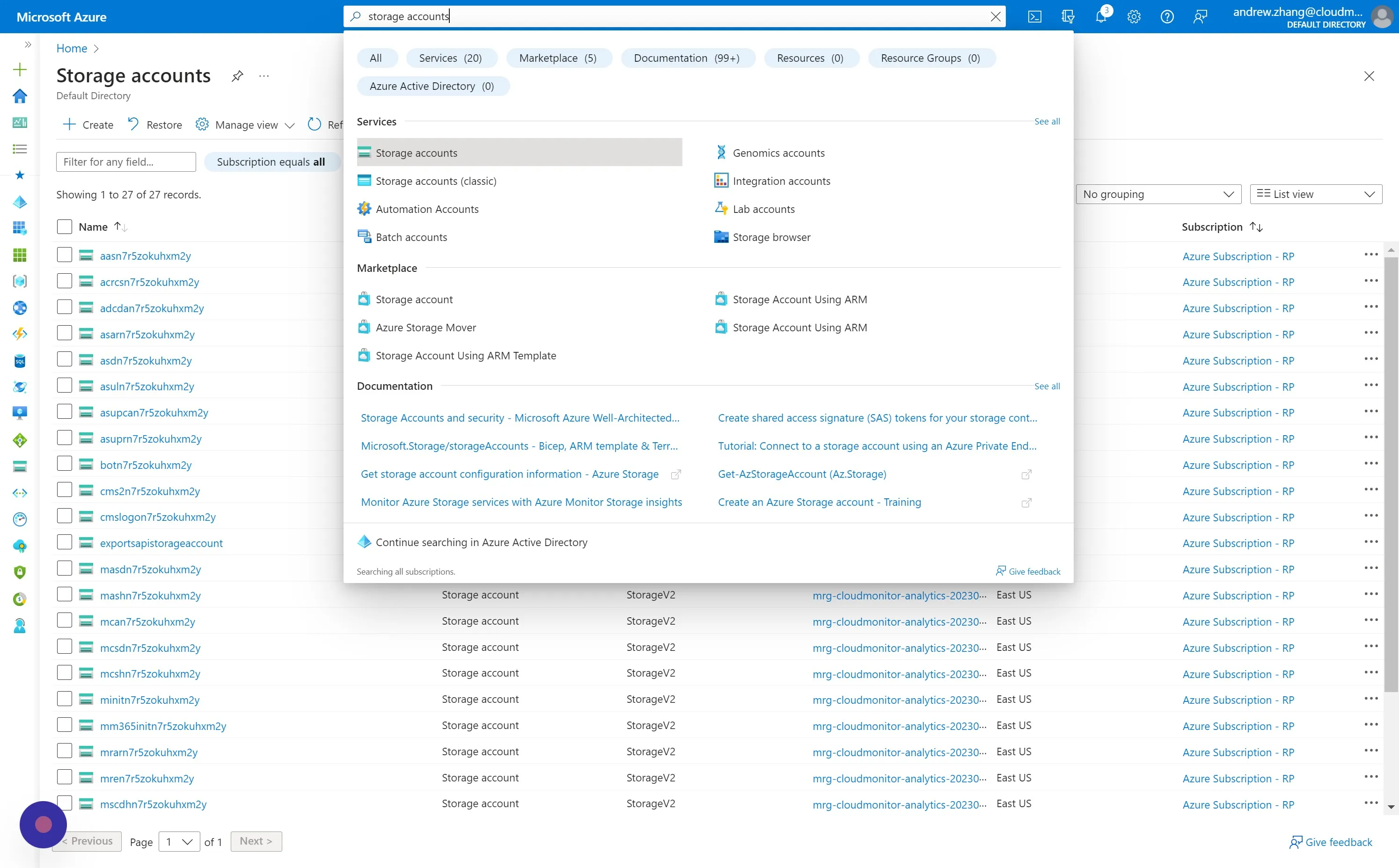Open Directories and subscriptions filter icon
Viewport: 1399px width, 868px height.
coord(1068,17)
